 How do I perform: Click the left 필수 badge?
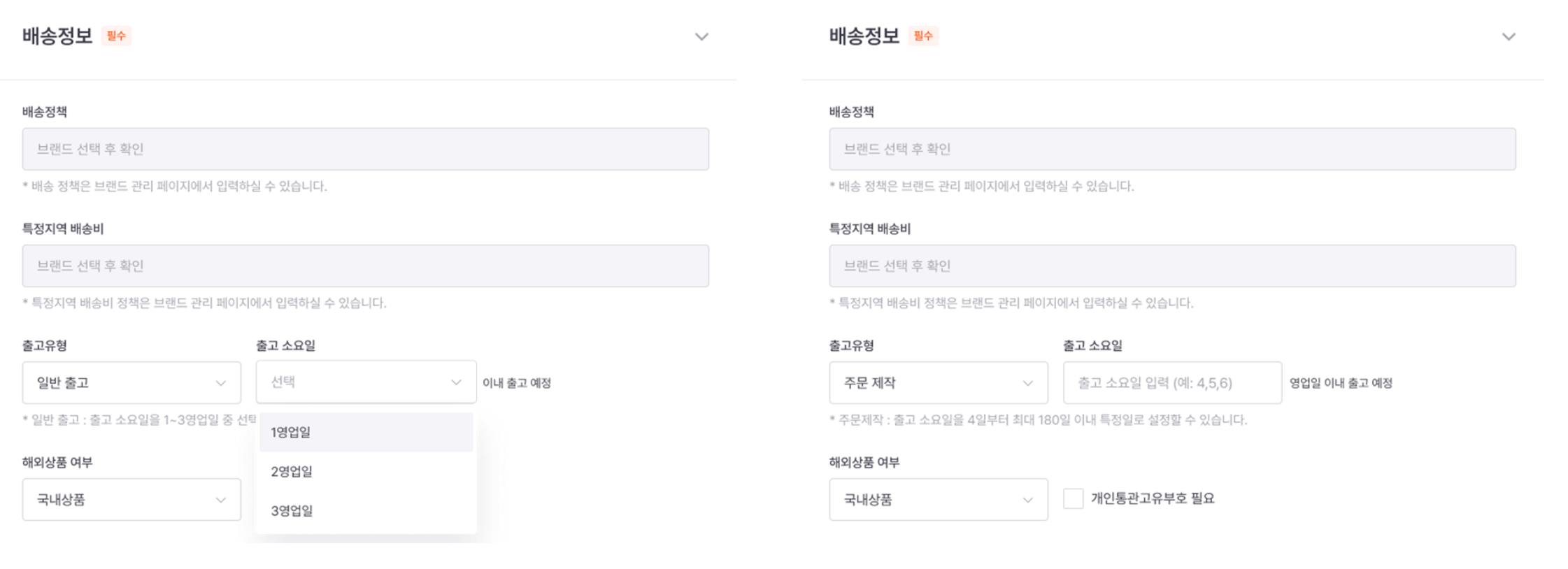pos(116,36)
